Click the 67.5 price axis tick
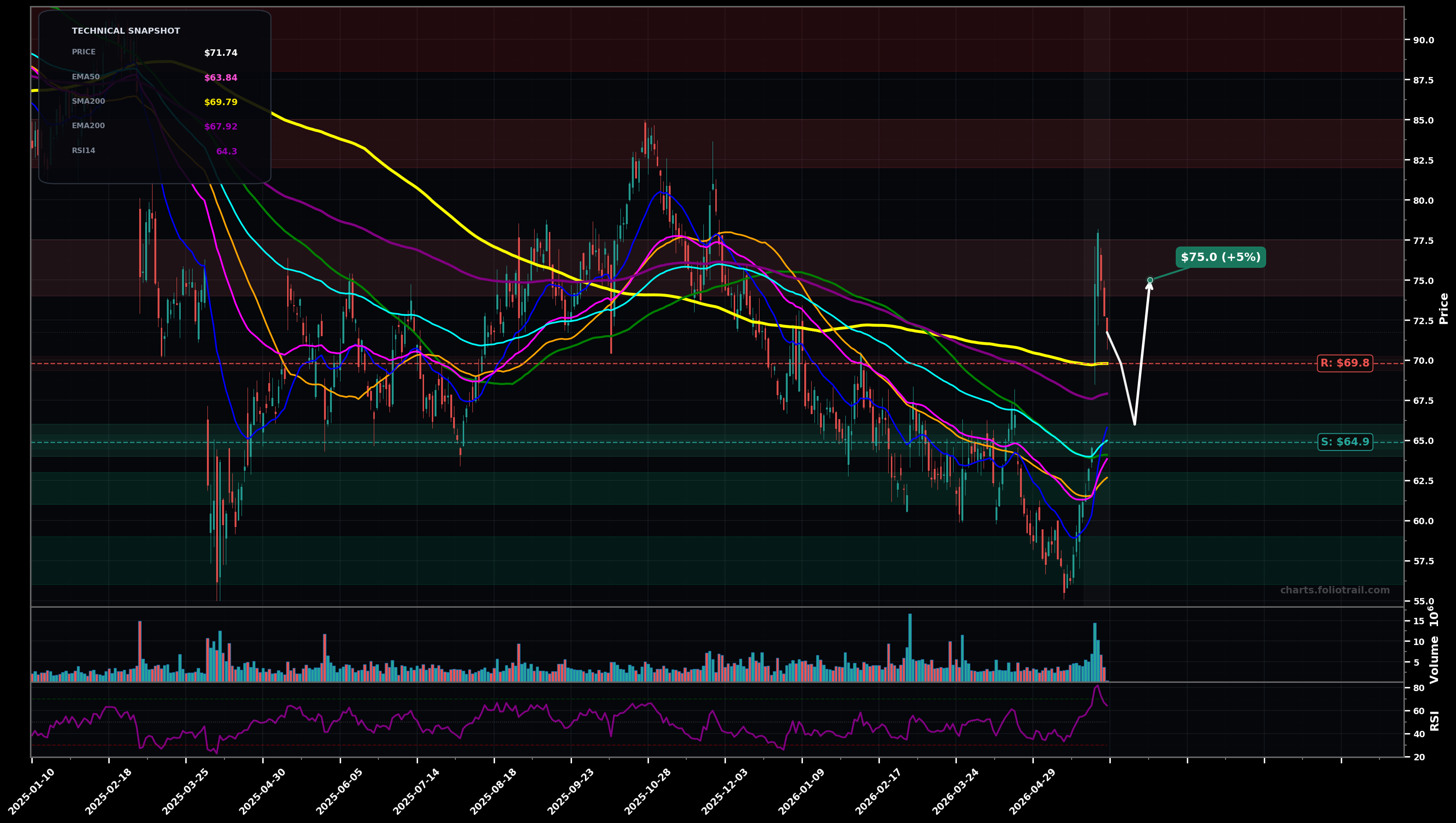 click(x=1423, y=401)
